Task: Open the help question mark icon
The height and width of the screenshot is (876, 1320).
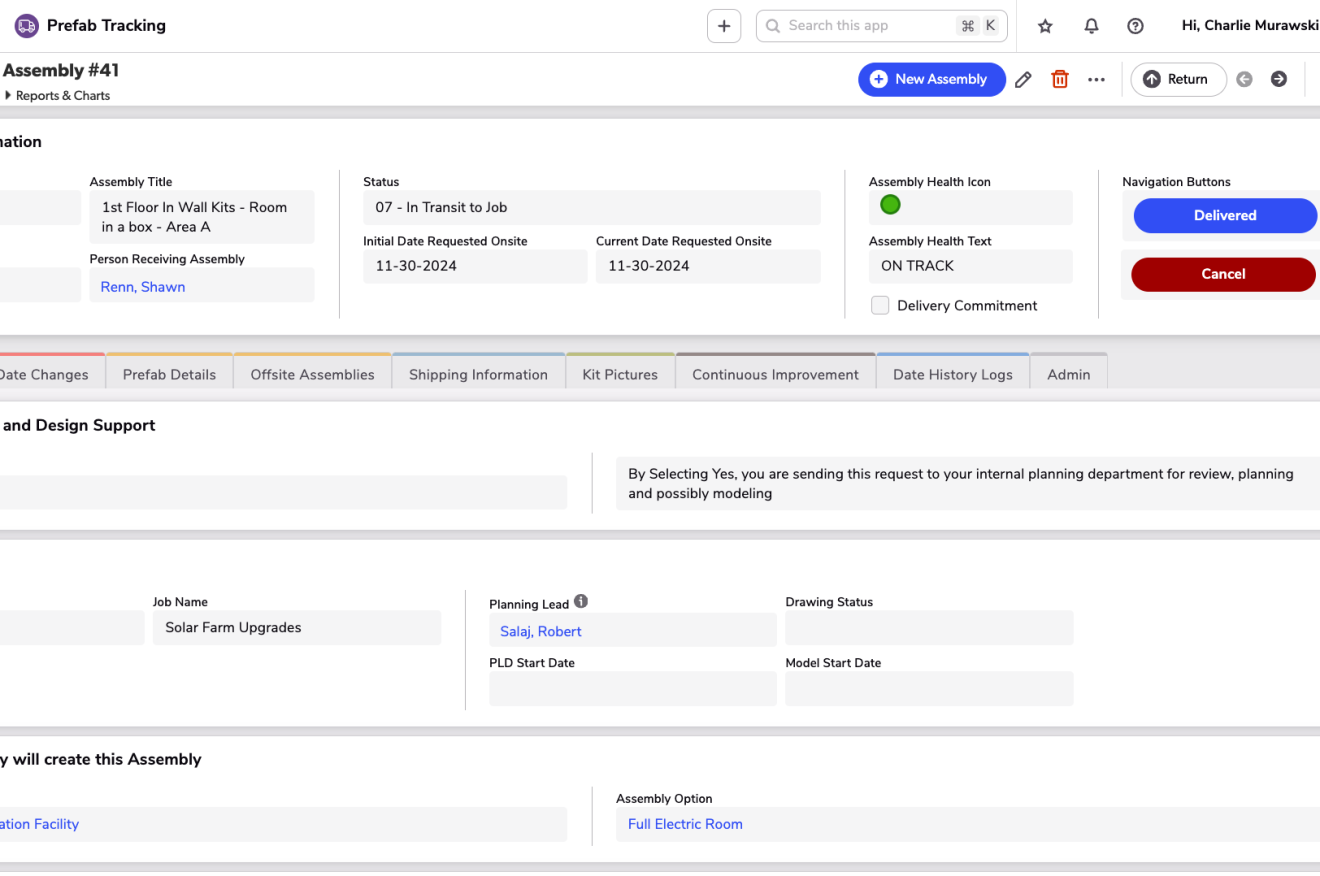Action: [x=1135, y=26]
